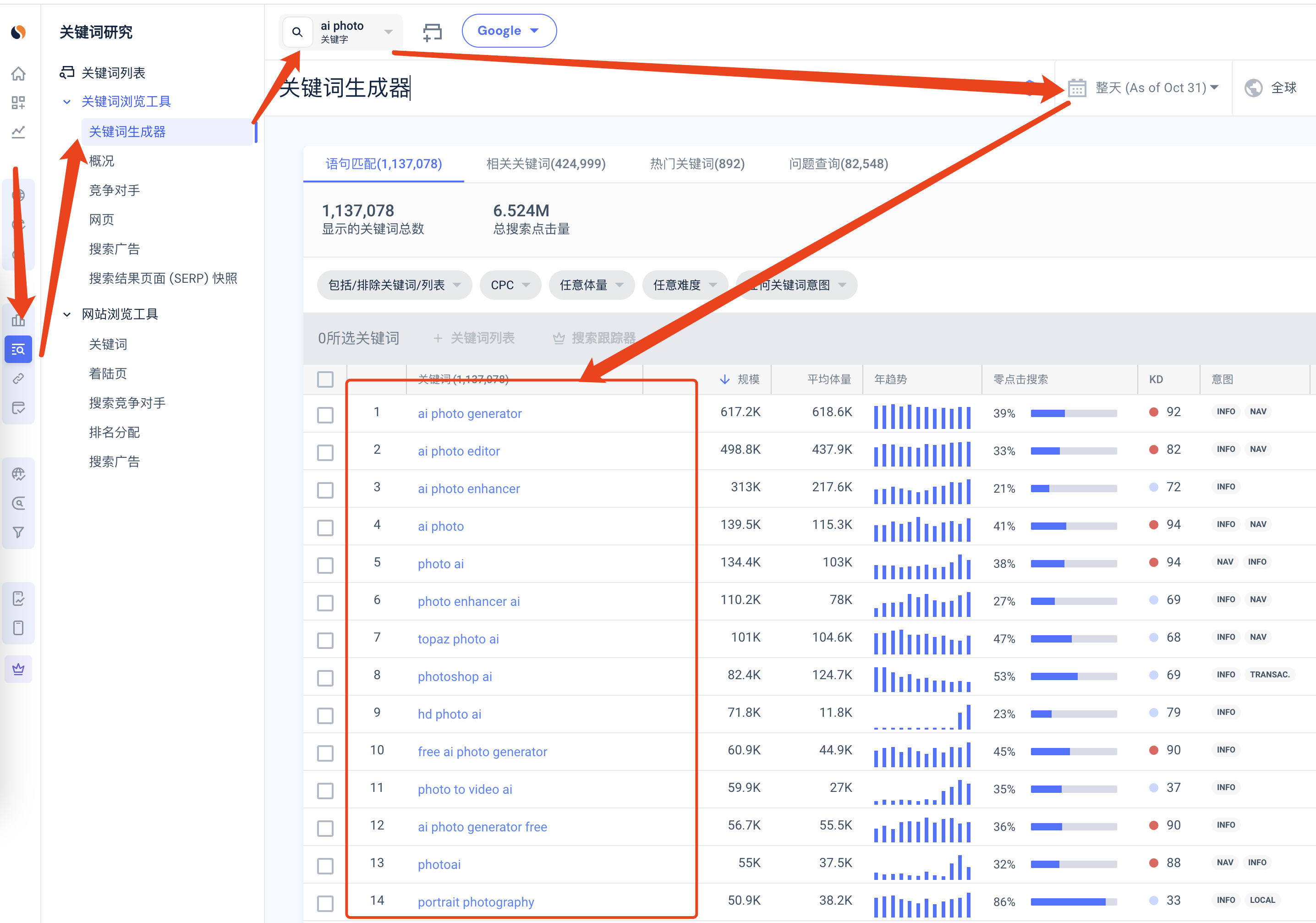
Task: Click the 搜索跟踪器 button
Action: point(594,338)
